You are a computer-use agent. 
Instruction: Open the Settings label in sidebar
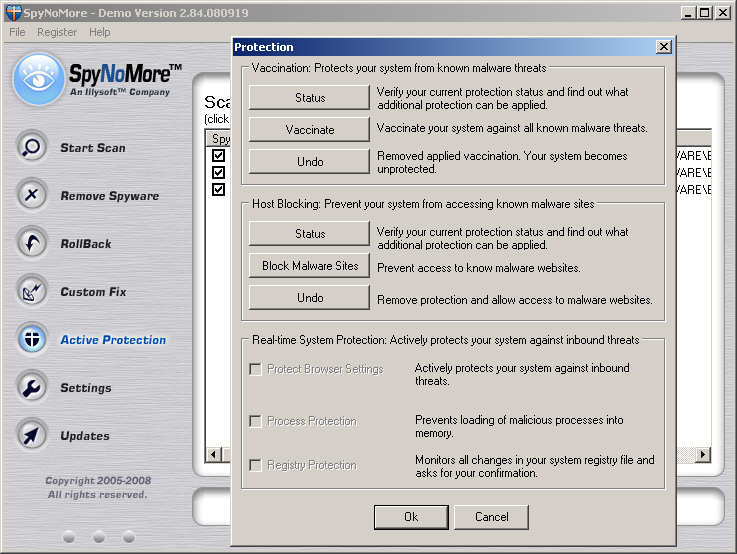(86, 388)
